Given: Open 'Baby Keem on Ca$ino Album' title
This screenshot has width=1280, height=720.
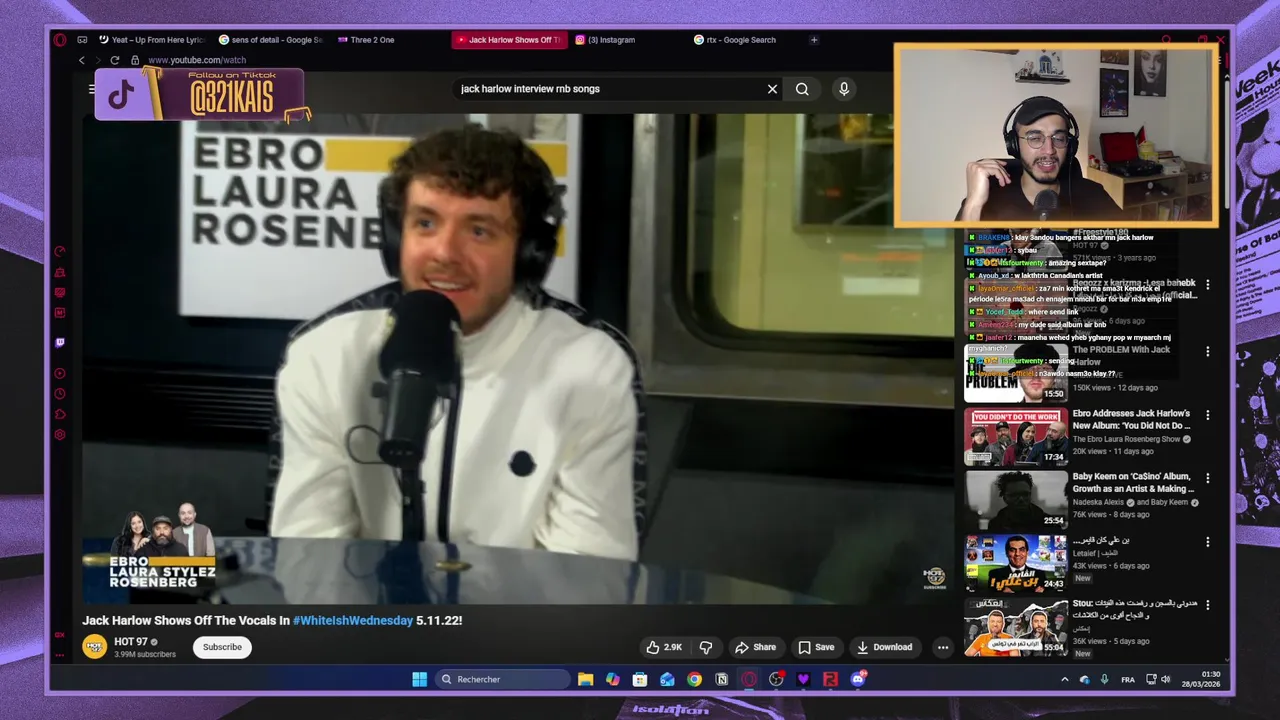Looking at the screenshot, I should coord(1133,482).
